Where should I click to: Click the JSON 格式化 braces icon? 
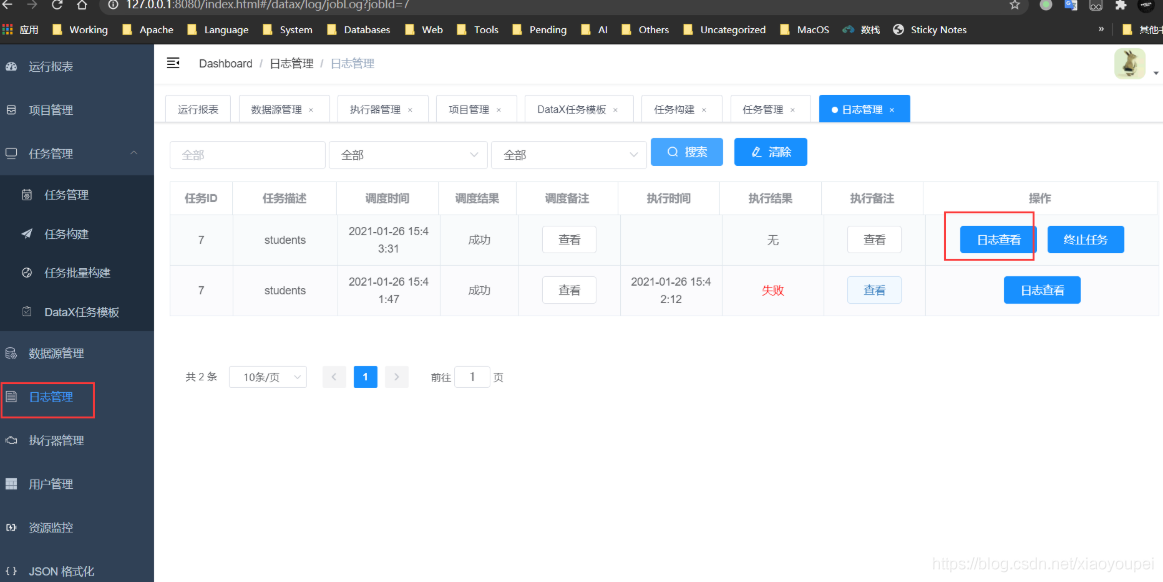click(x=11, y=572)
